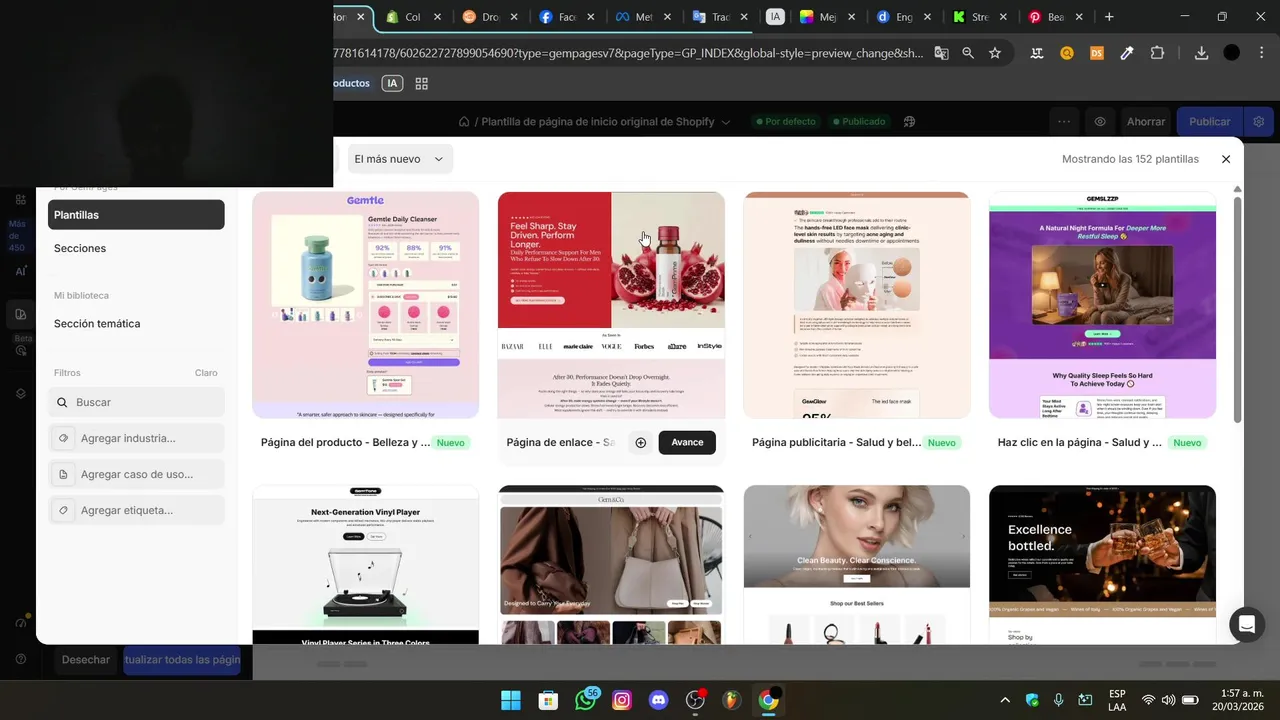Screen dimensions: 1280x720
Task: Select the Next-Generation Vinyl Player template
Action: point(366,565)
